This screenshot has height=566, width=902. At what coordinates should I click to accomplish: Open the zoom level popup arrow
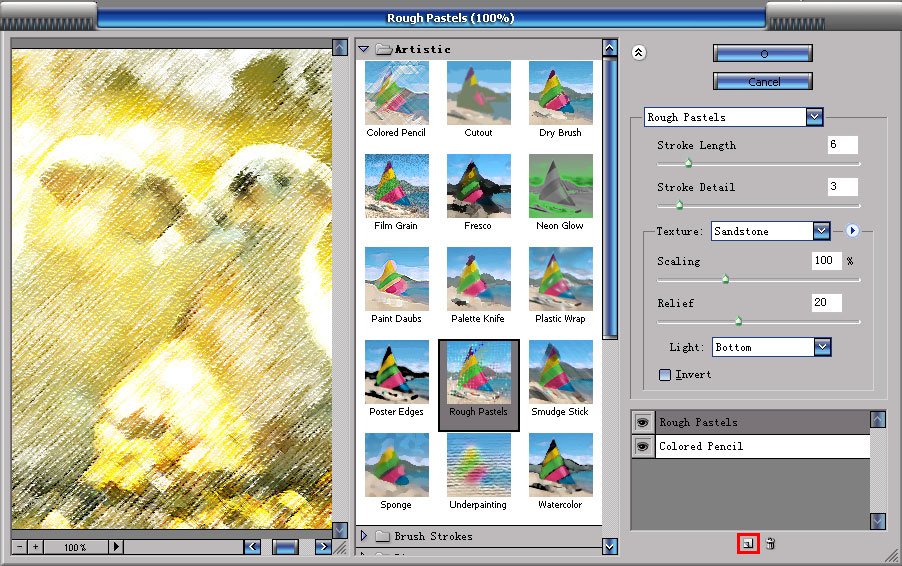(x=116, y=546)
